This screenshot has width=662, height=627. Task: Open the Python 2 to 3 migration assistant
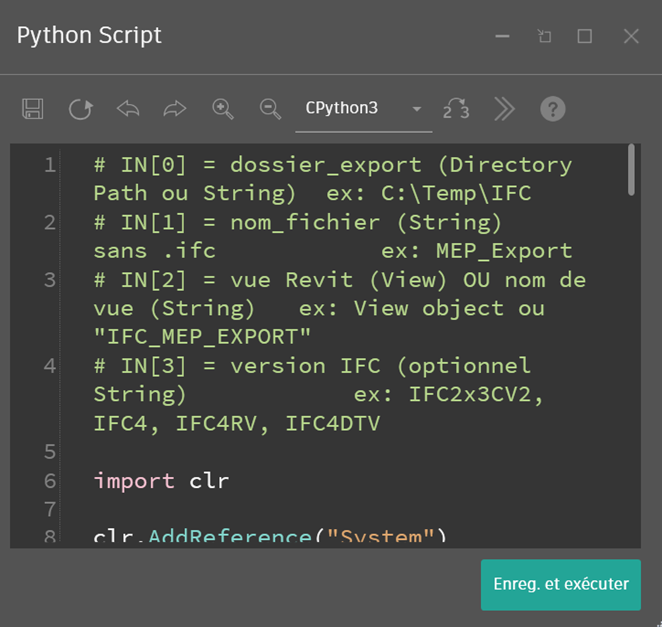point(456,109)
